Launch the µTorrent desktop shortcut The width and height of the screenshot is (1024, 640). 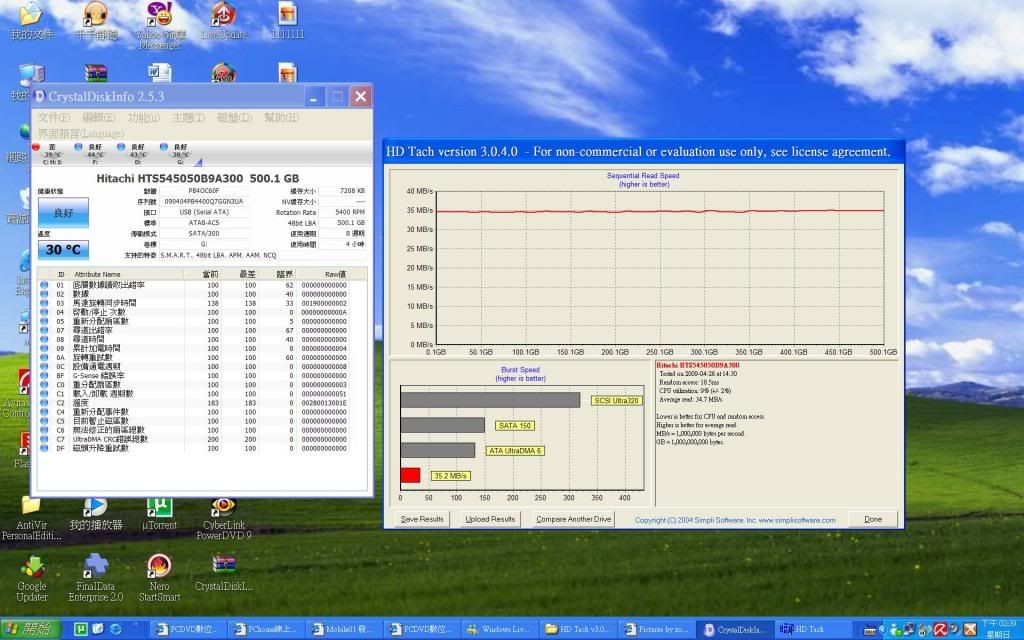tap(159, 514)
